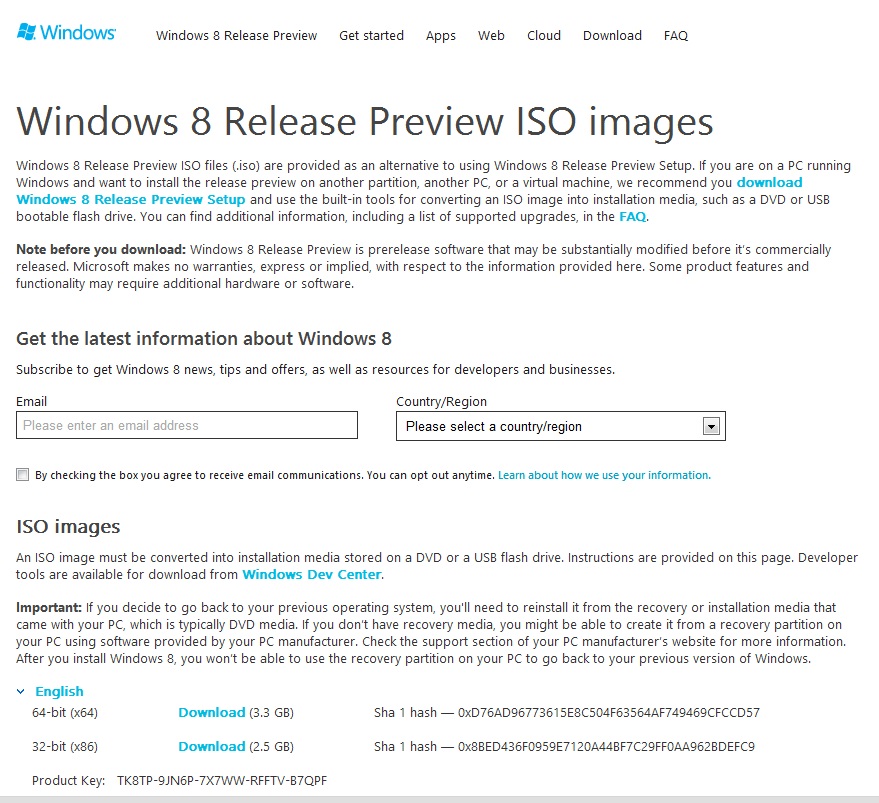The image size is (879, 803).
Task: Select the Web navigation item
Action: click(491, 35)
